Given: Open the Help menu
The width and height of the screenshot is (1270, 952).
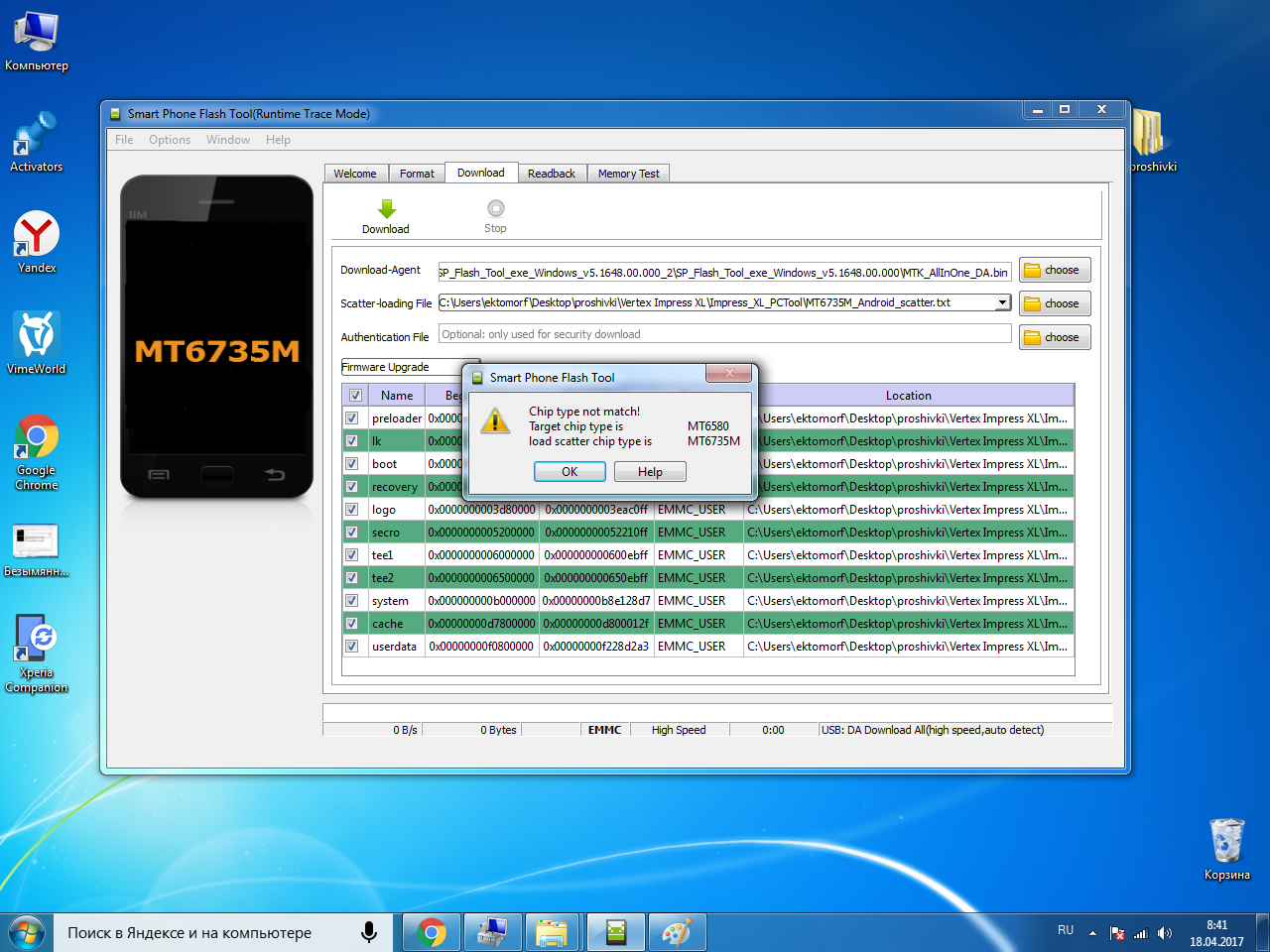Looking at the screenshot, I should tap(278, 140).
